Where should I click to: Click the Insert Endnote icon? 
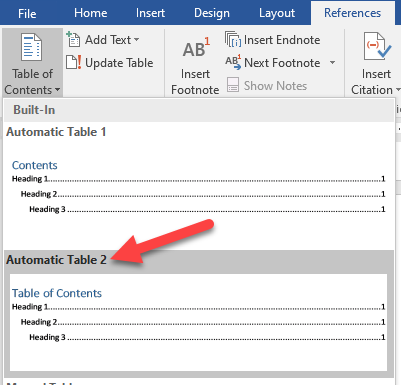coord(233,39)
